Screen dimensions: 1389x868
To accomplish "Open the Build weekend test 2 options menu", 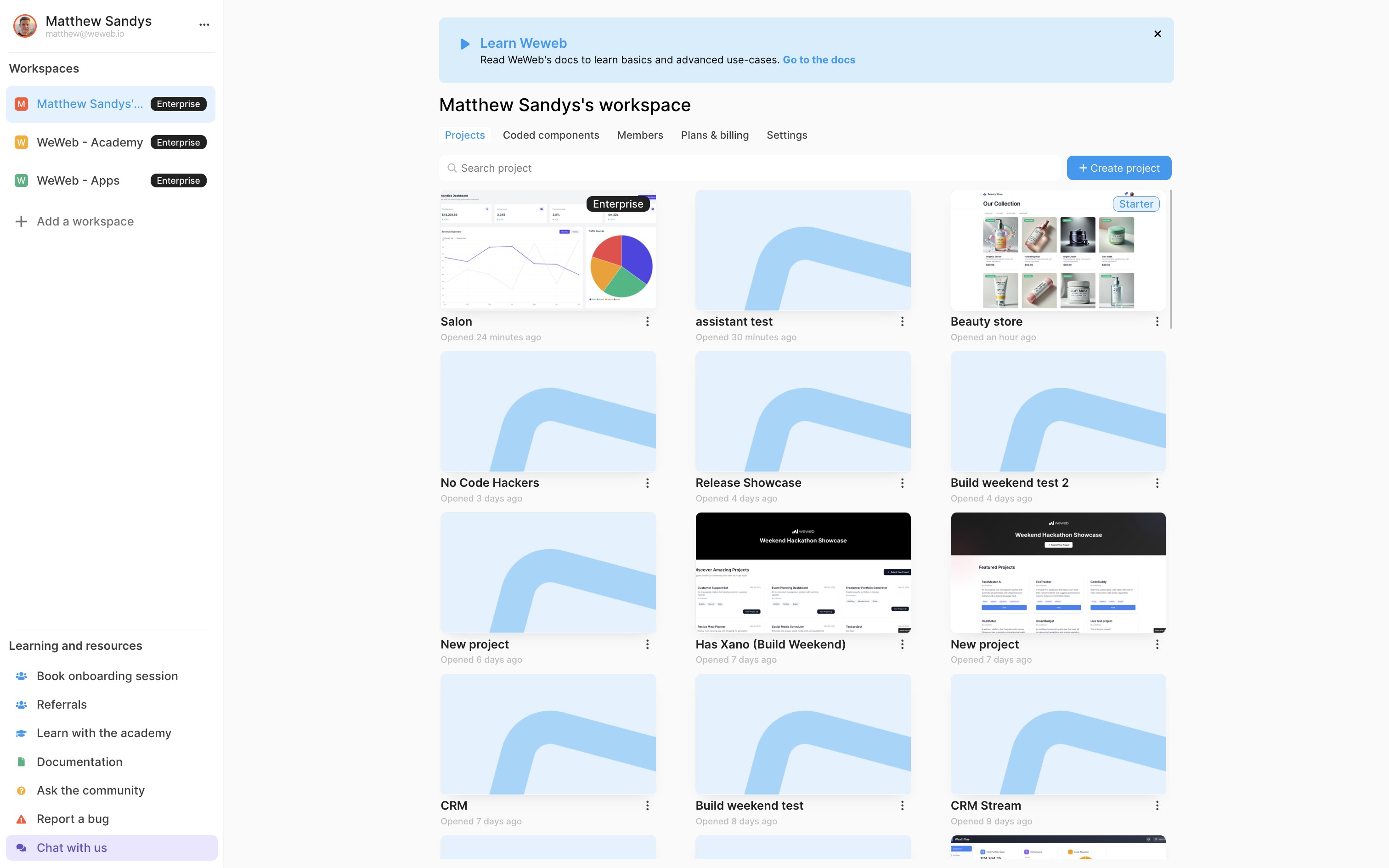I will tap(1157, 483).
